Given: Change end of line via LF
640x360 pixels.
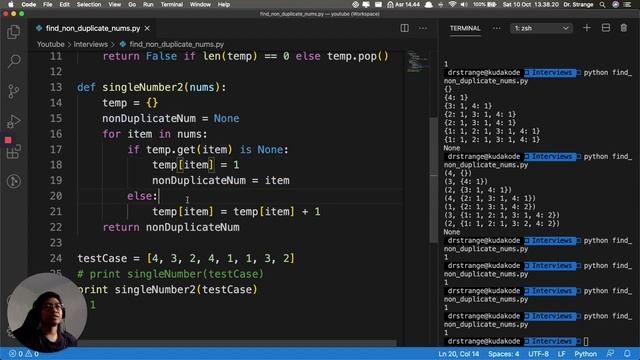Looking at the screenshot, I should (x=562, y=354).
